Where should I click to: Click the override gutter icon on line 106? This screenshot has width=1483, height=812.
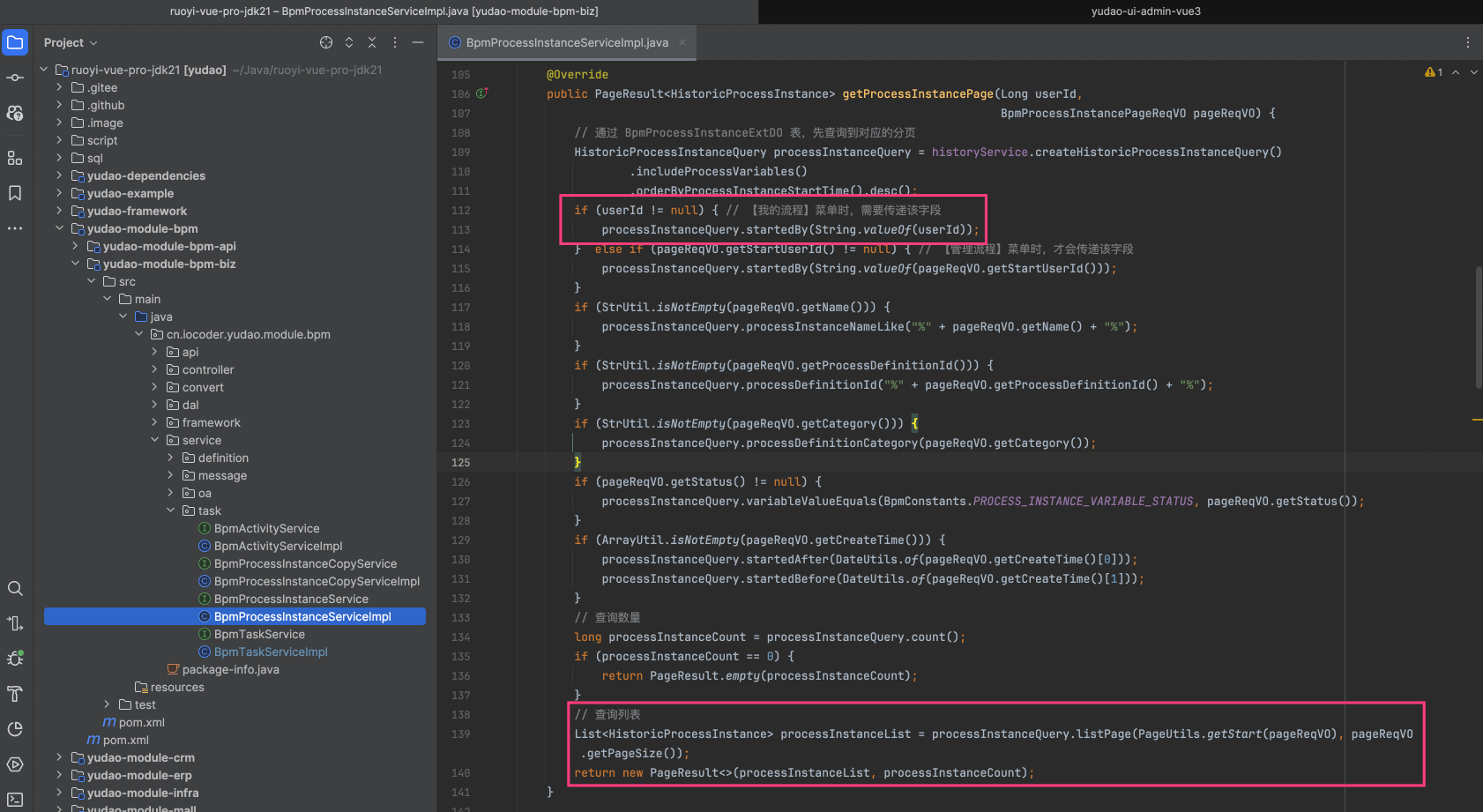[482, 93]
